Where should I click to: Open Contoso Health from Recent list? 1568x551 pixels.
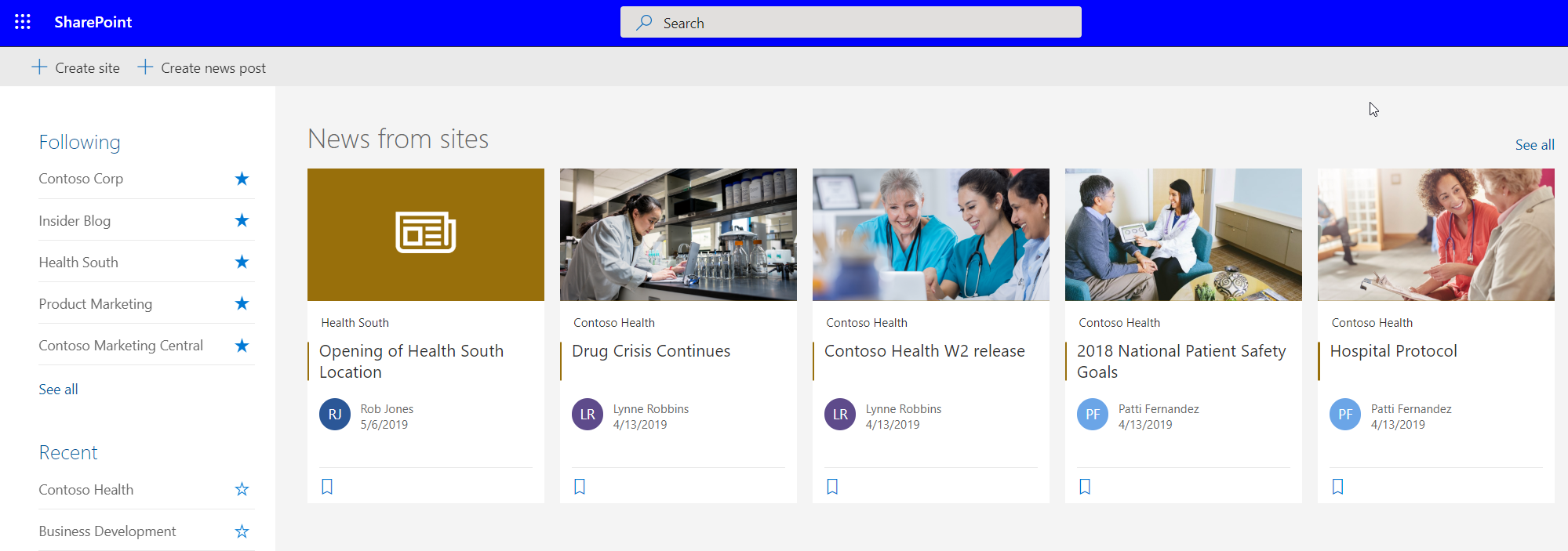point(86,490)
